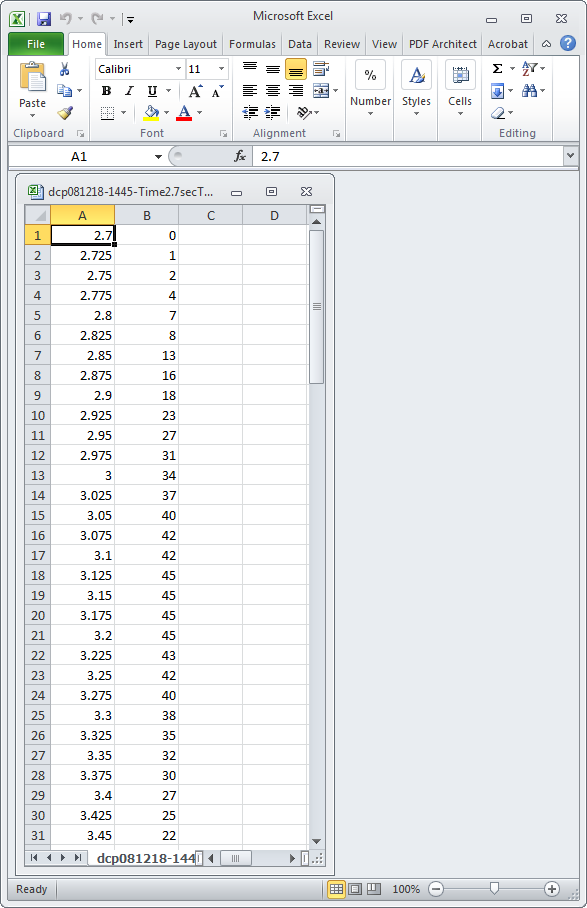Open Find & Select binoculars icon
The width and height of the screenshot is (587, 908).
(529, 90)
